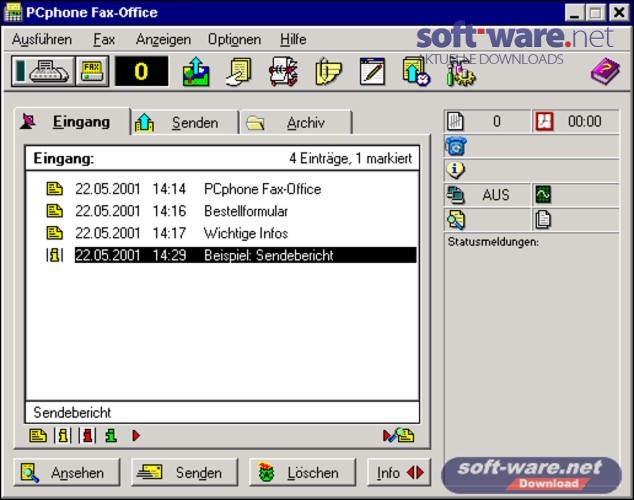Screen dimensions: 634x500
Task: Click the red play arrow legend icon
Action: [x=136, y=436]
